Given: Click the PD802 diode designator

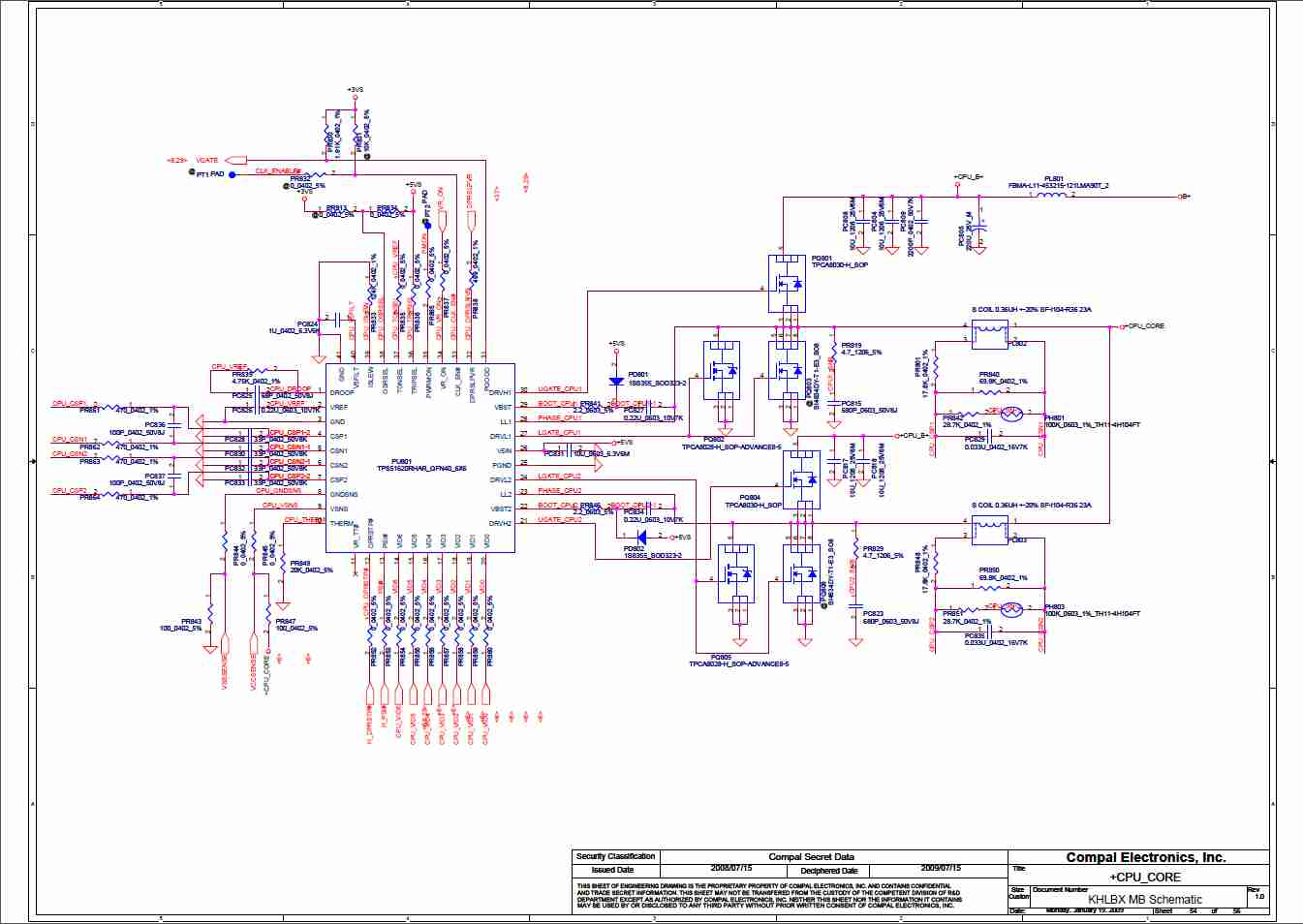Looking at the screenshot, I should pos(634,549).
